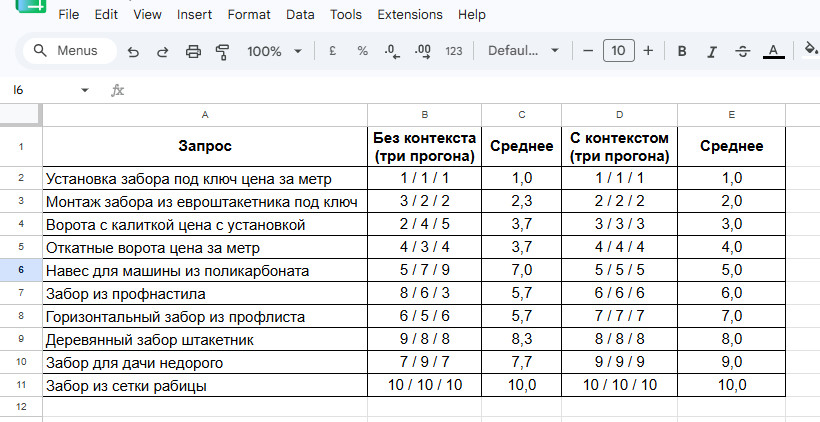Select column C header
820x422 pixels.
point(521,115)
